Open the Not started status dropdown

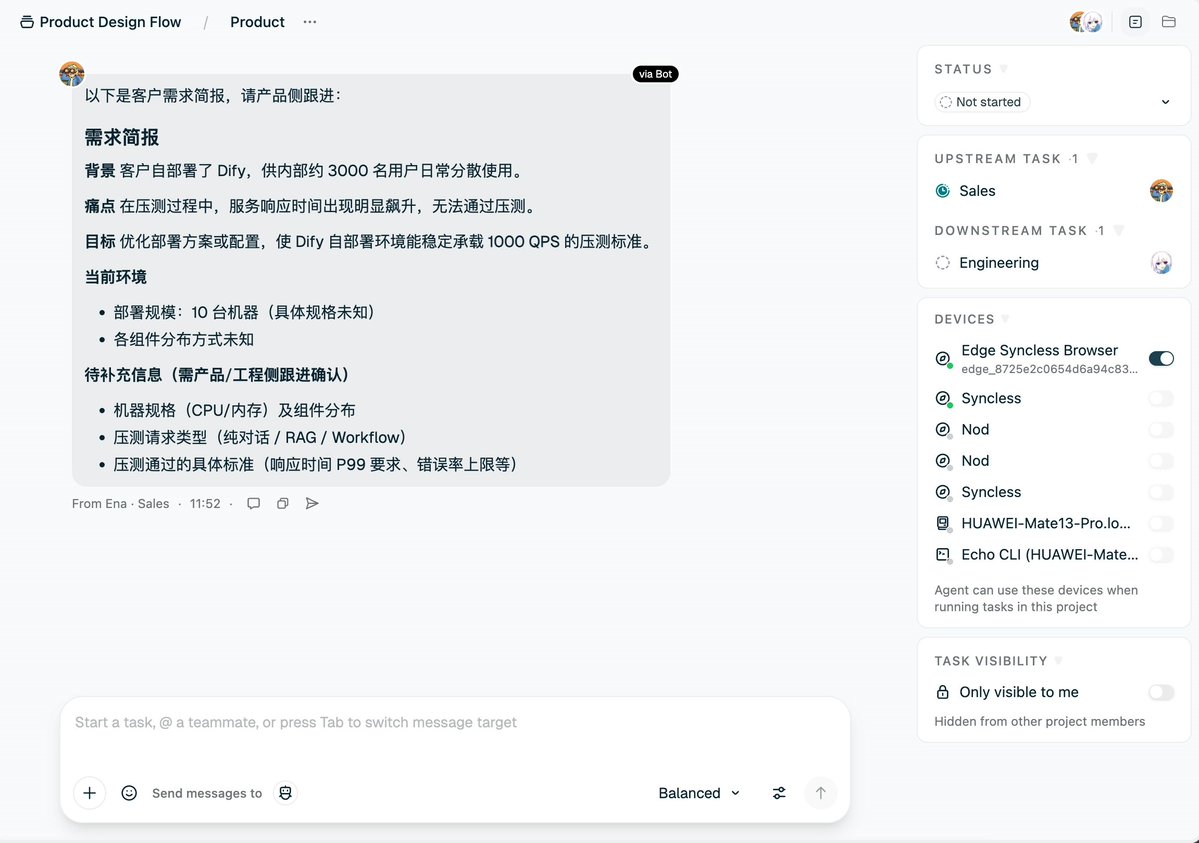1054,102
